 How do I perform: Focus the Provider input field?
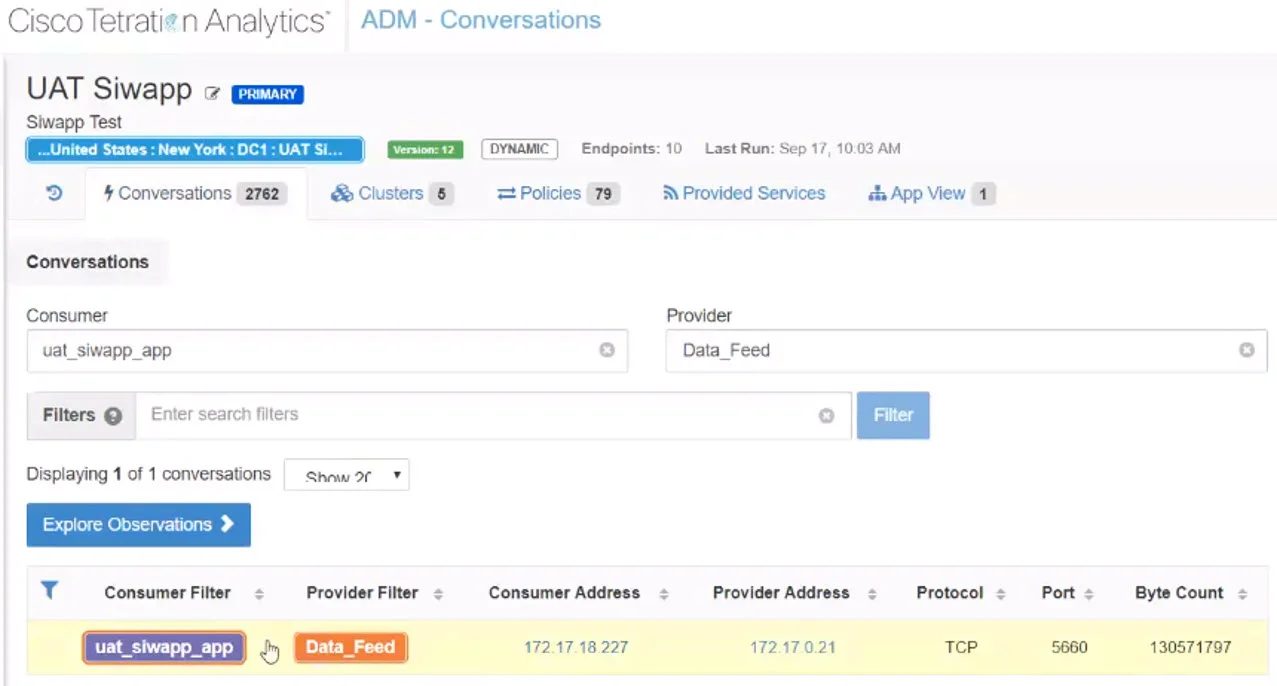click(x=967, y=350)
